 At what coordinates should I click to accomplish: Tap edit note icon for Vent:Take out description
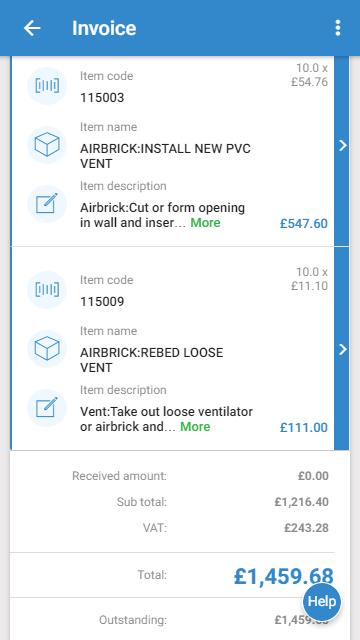coord(47,407)
